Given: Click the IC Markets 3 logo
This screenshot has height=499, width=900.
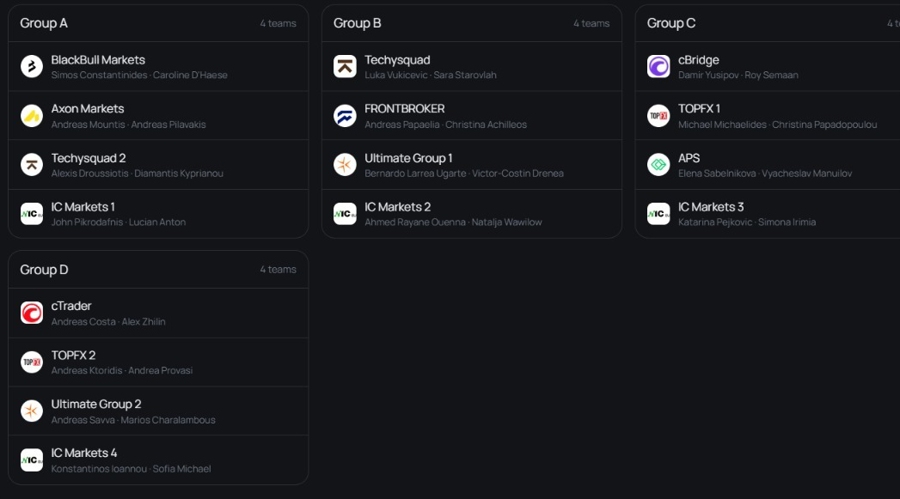Looking at the screenshot, I should click(658, 214).
